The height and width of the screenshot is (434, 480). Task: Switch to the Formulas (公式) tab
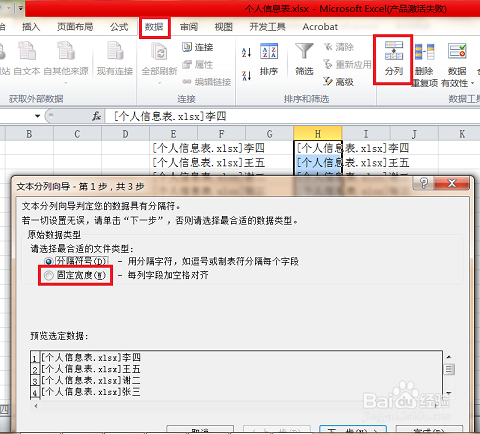pyautogui.click(x=119, y=27)
